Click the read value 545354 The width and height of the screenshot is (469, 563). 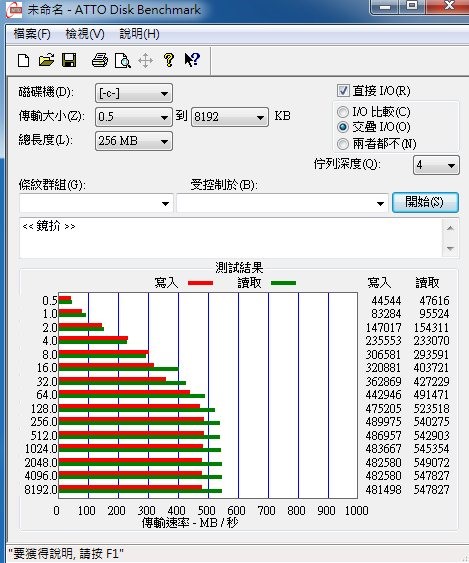click(431, 448)
